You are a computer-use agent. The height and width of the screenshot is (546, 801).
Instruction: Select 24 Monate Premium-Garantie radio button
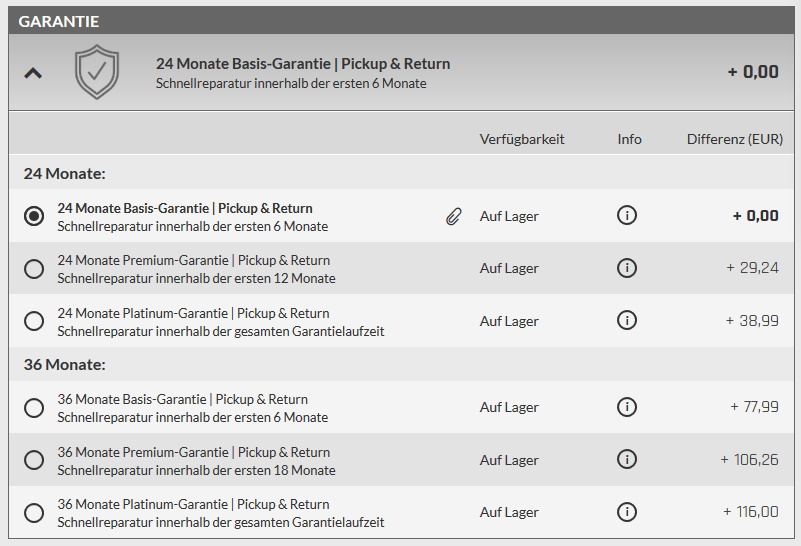[x=34, y=269]
